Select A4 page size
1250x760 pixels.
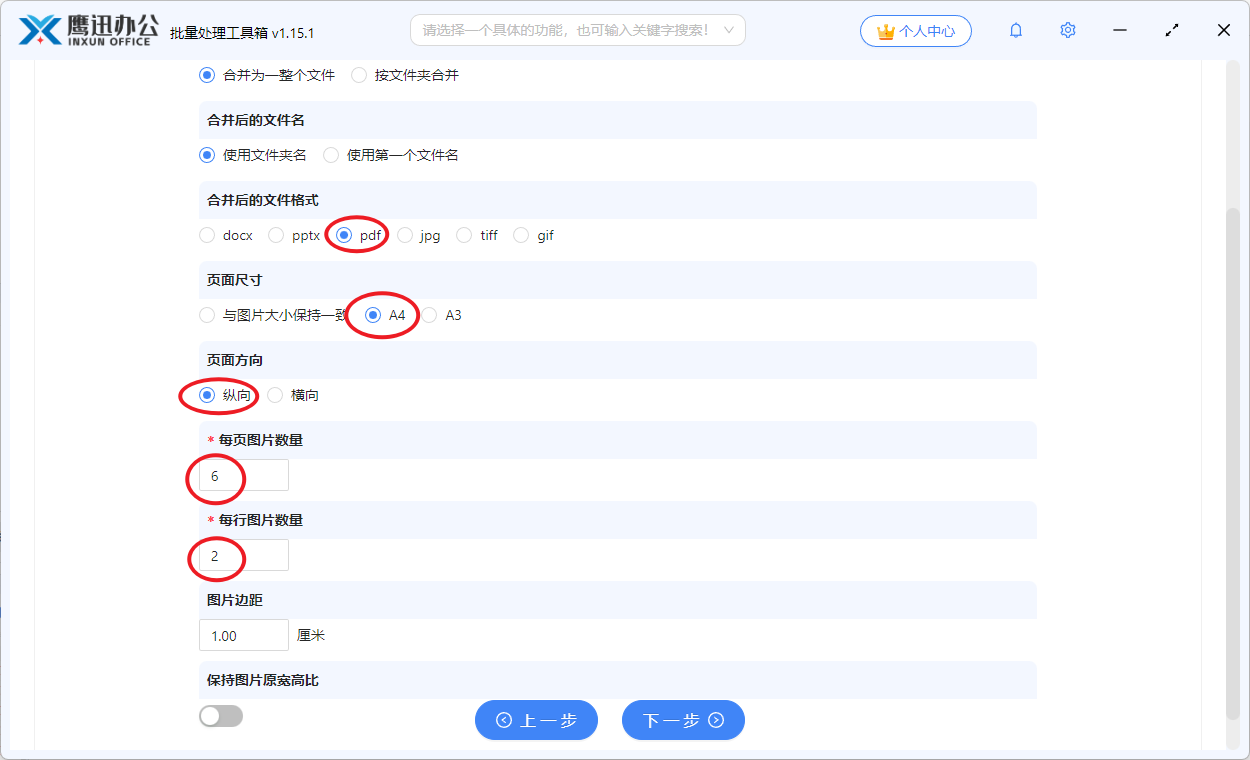pos(386,315)
